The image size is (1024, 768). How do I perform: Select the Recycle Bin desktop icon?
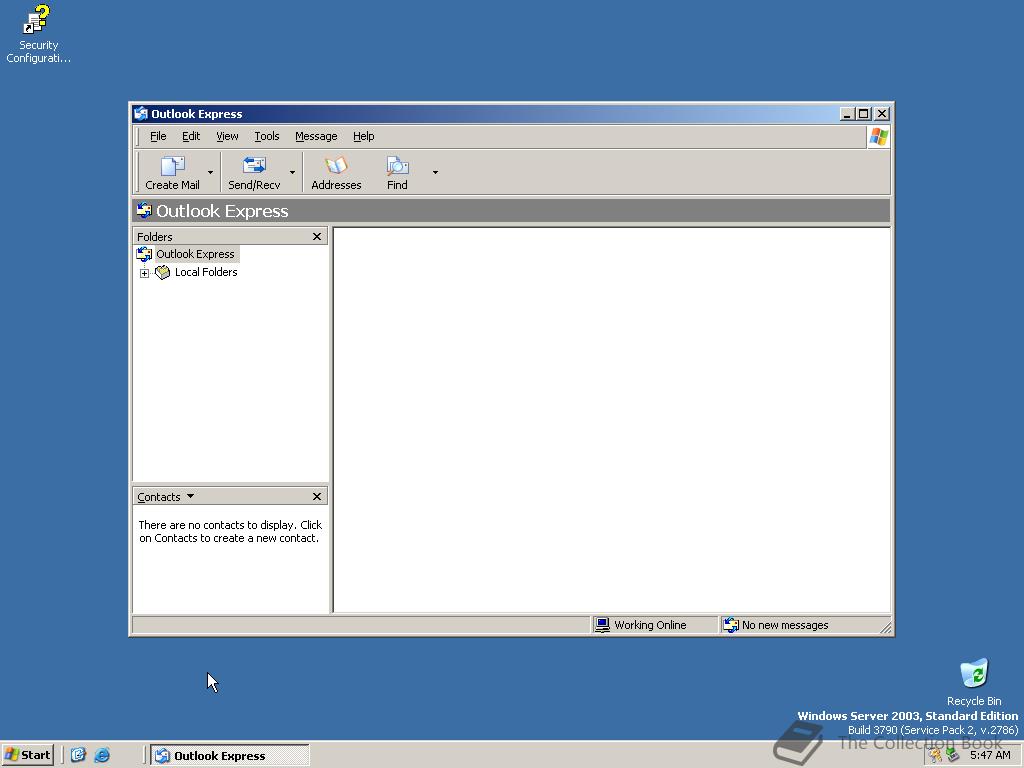point(974,682)
